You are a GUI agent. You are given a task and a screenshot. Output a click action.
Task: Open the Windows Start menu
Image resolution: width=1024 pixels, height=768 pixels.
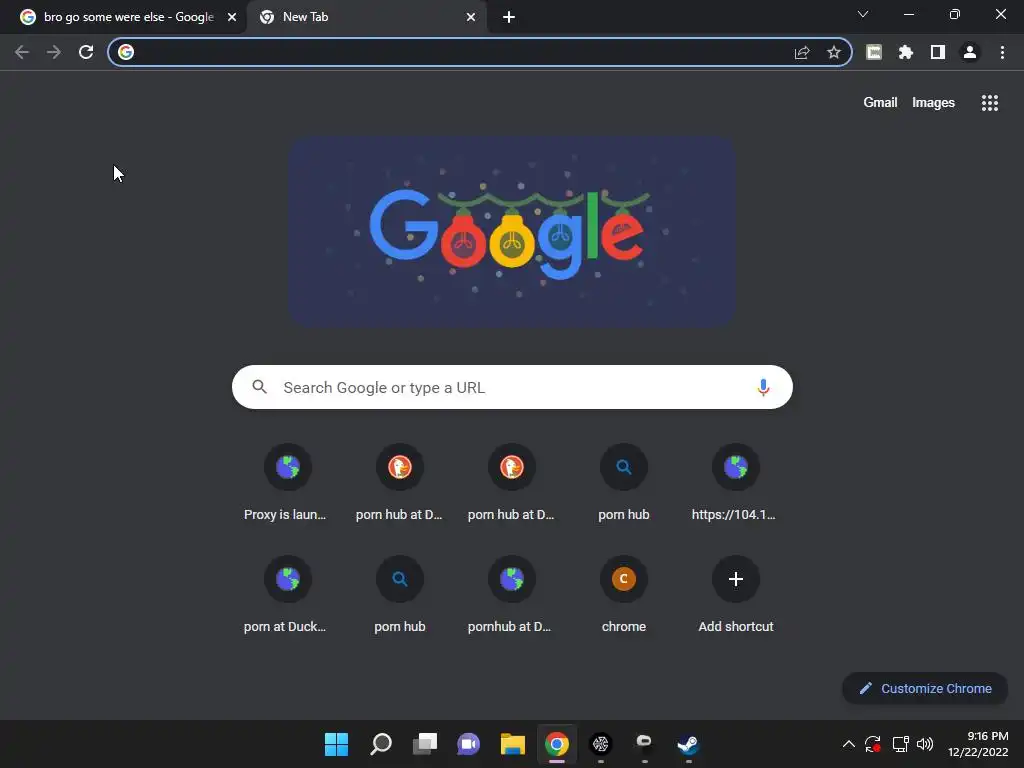coord(336,744)
